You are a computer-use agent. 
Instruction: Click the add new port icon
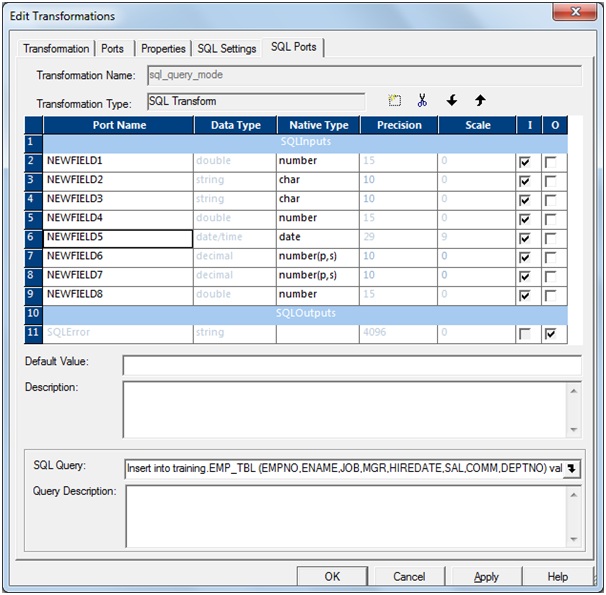(x=394, y=100)
